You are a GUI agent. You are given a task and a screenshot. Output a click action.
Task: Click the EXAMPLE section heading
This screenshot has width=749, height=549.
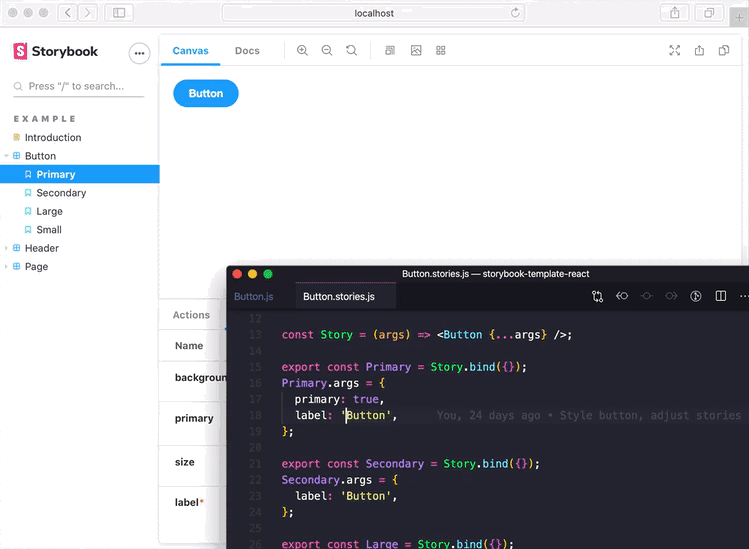click(x=45, y=119)
